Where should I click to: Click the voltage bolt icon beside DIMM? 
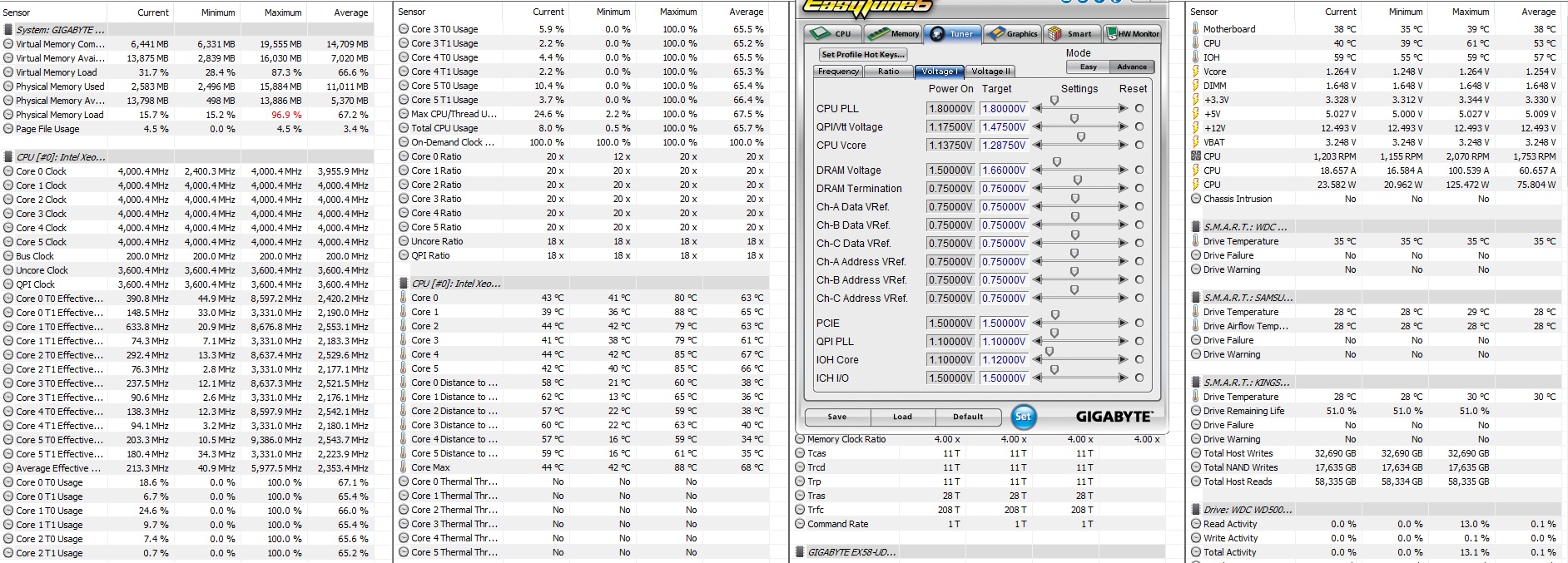pos(1196,86)
